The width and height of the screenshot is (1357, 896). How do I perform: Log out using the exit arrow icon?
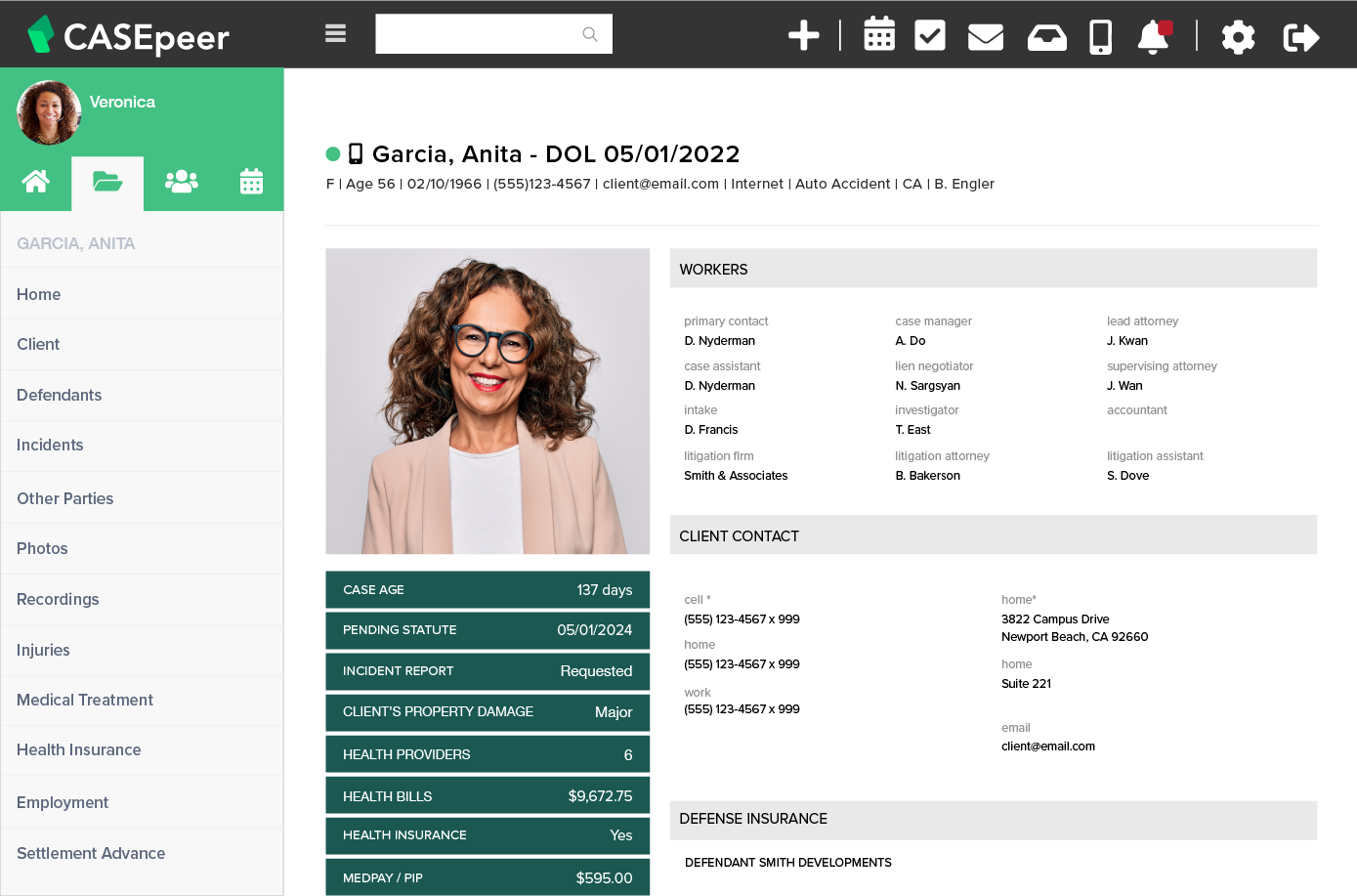coord(1300,36)
